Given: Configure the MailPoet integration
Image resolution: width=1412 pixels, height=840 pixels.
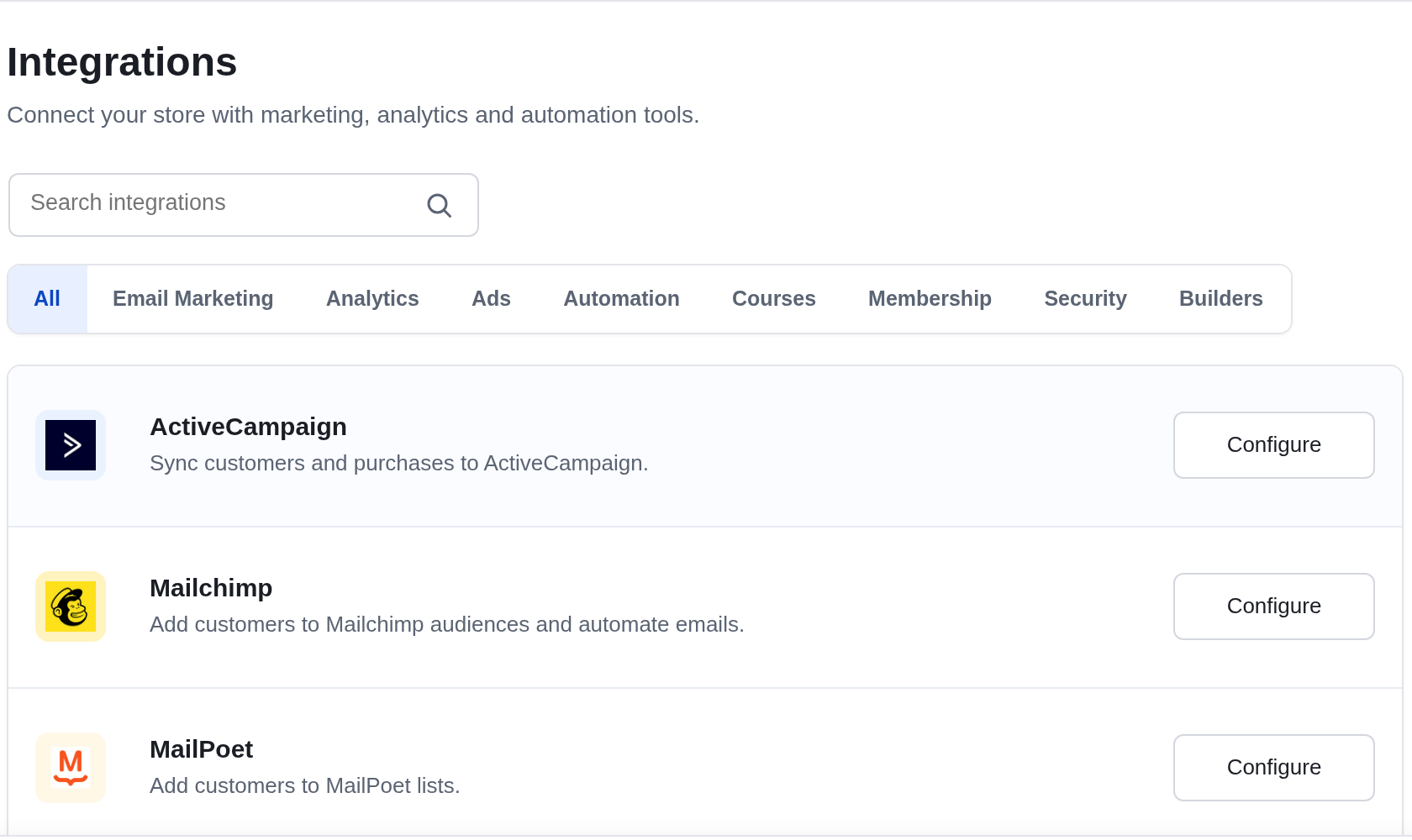Looking at the screenshot, I should pos(1274,768).
